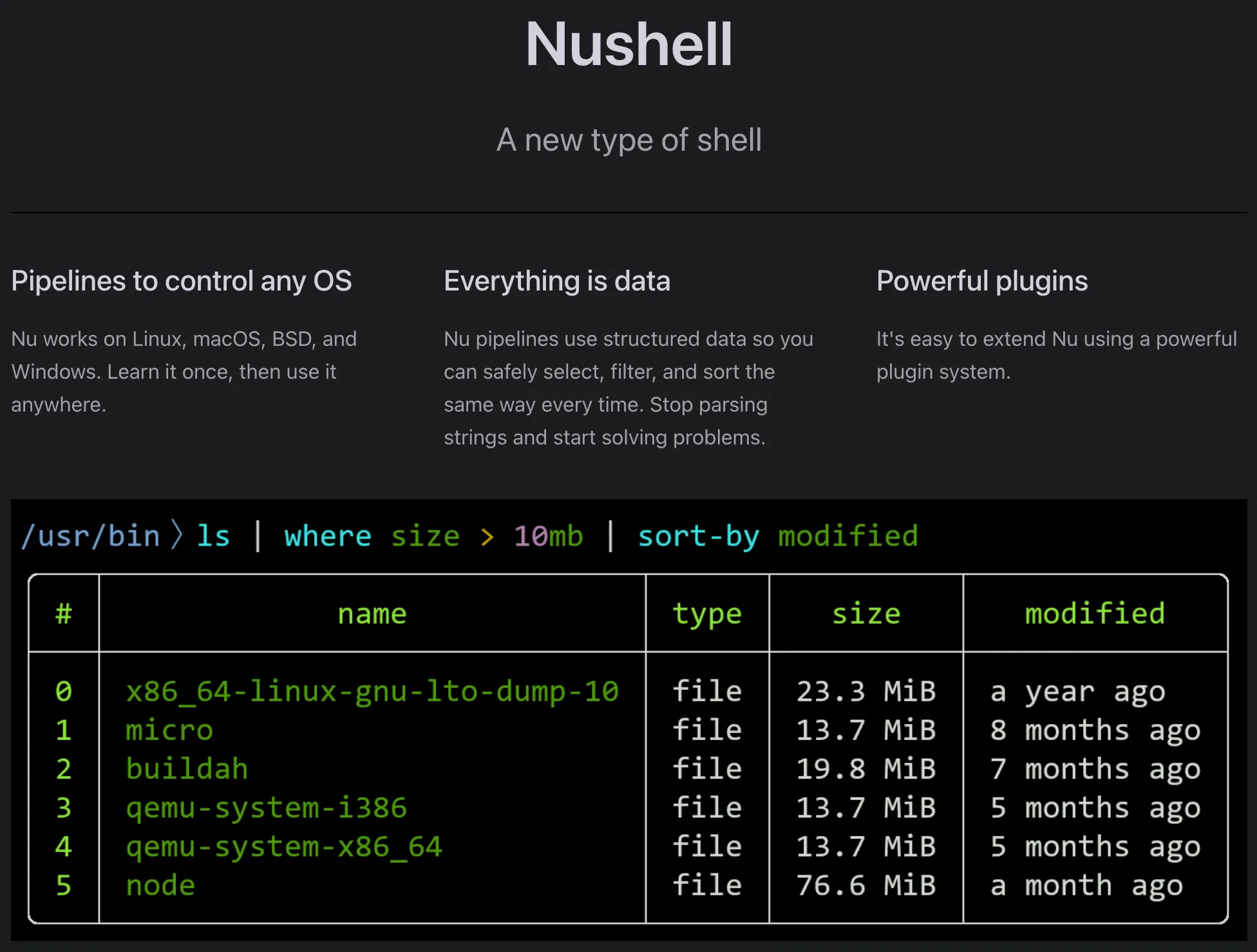Click the 76.6 MiB size cell
This screenshot has width=1257, height=952.
[x=866, y=885]
